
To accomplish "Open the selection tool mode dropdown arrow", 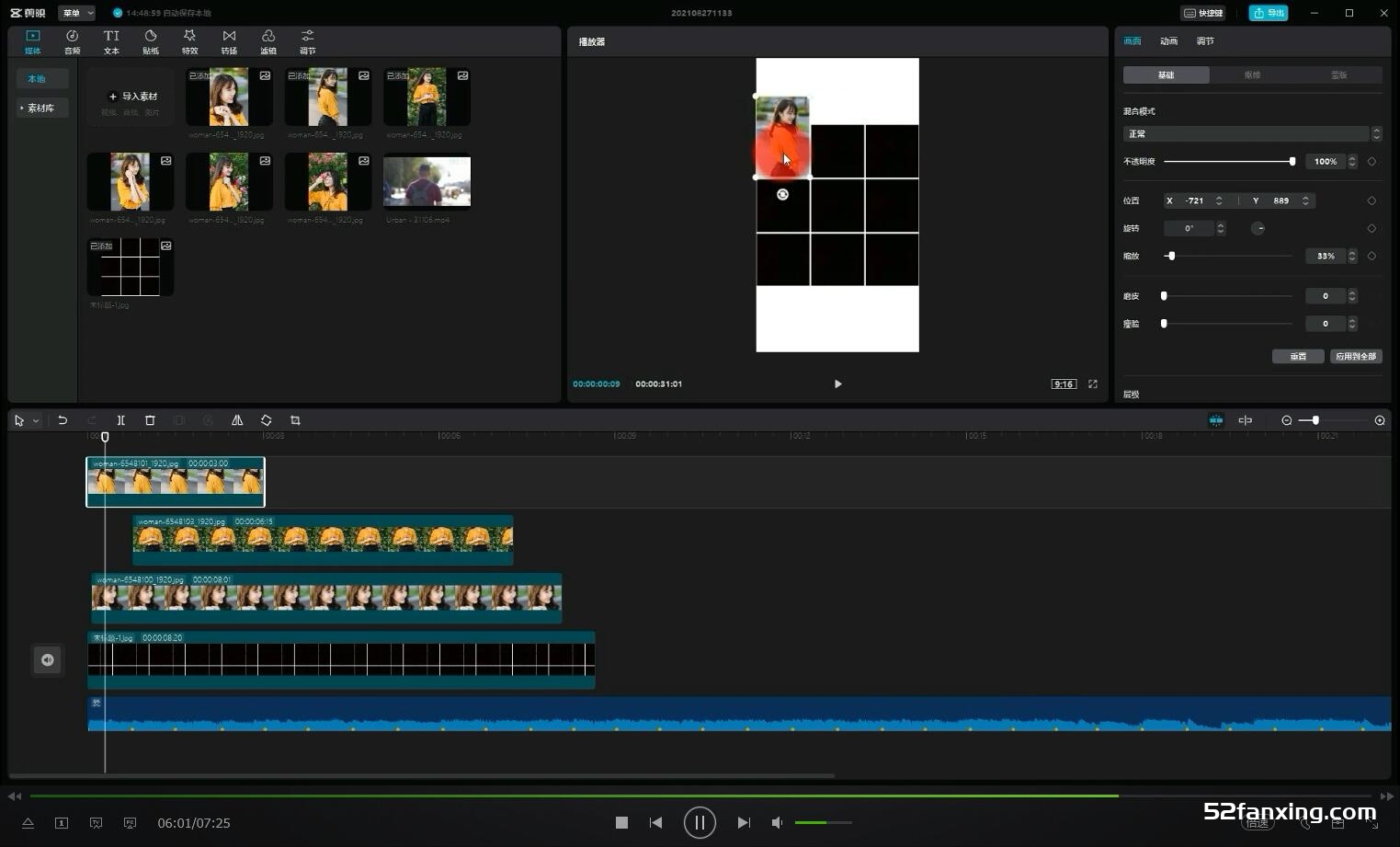I will click(36, 420).
